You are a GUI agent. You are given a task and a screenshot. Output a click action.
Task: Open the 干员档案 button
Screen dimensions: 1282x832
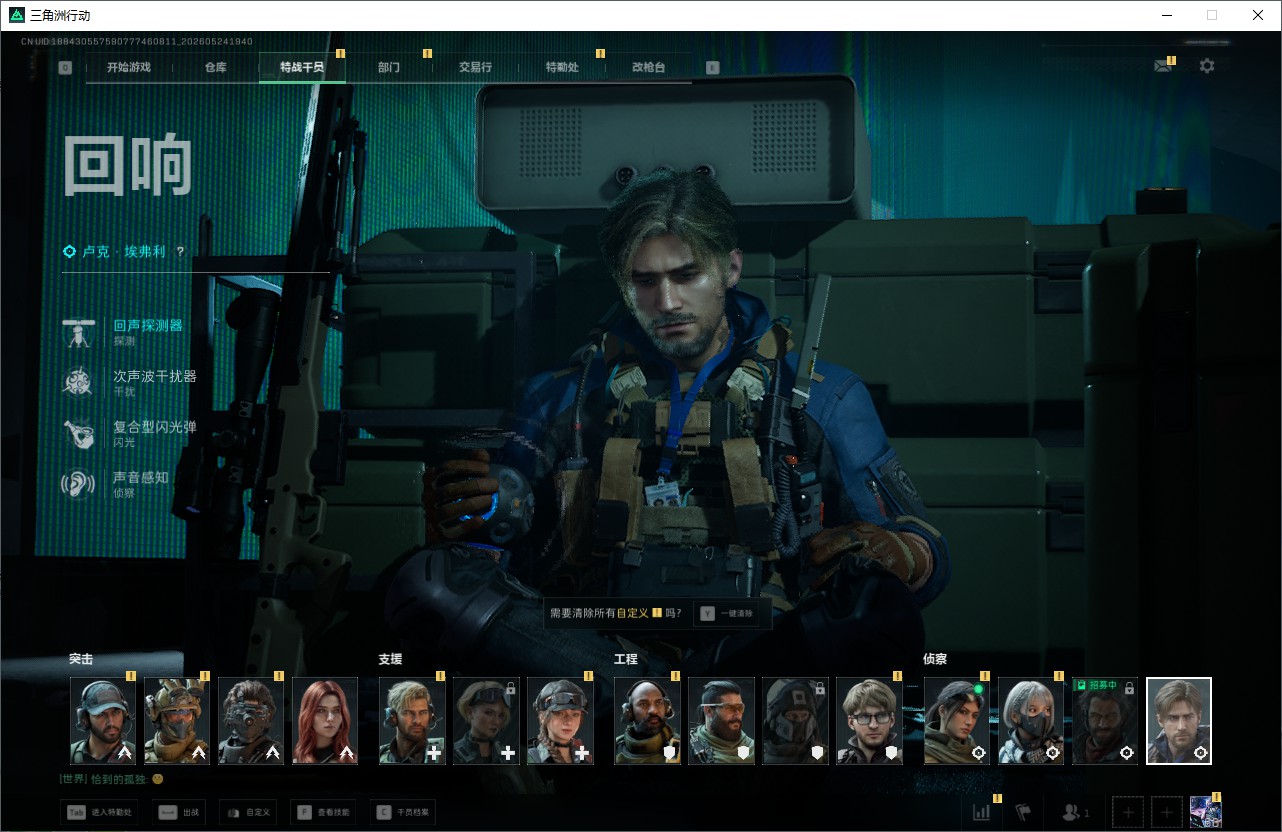[x=402, y=812]
